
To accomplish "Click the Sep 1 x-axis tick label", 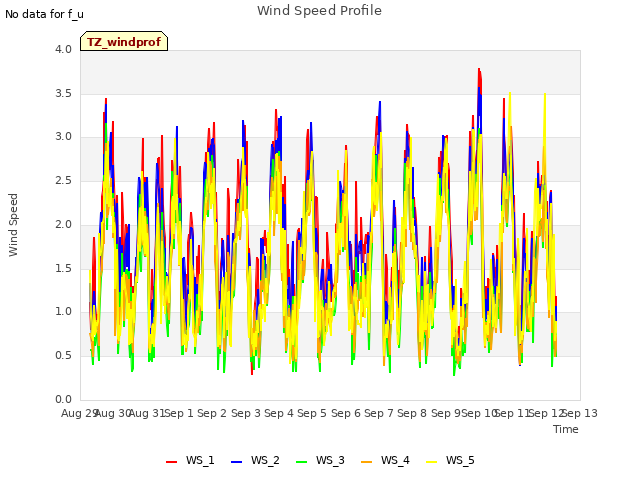I will pos(179,413).
